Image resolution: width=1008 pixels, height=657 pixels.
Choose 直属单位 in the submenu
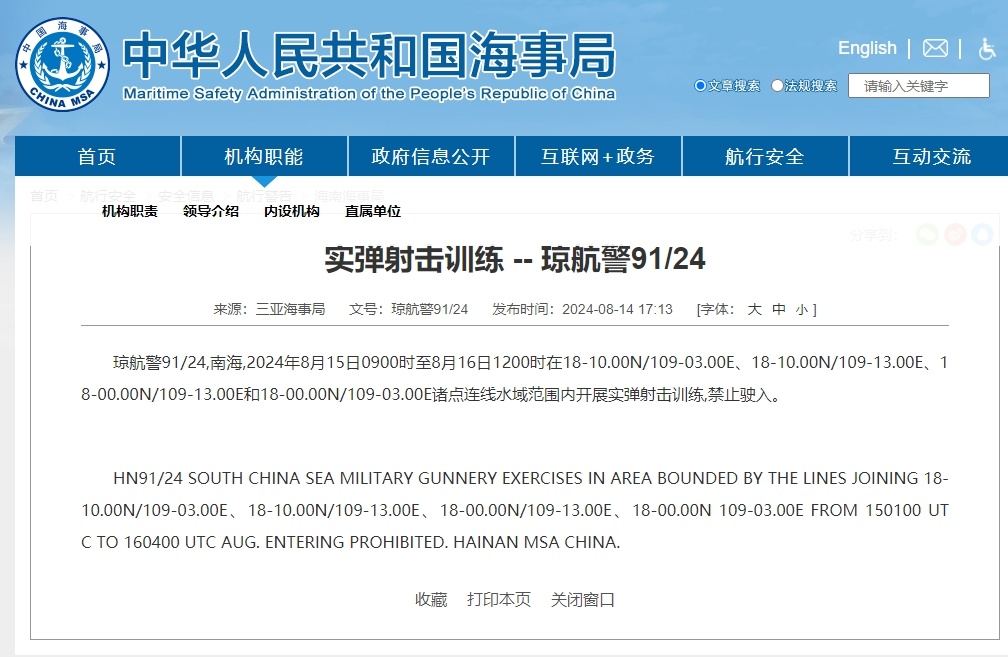tap(373, 212)
